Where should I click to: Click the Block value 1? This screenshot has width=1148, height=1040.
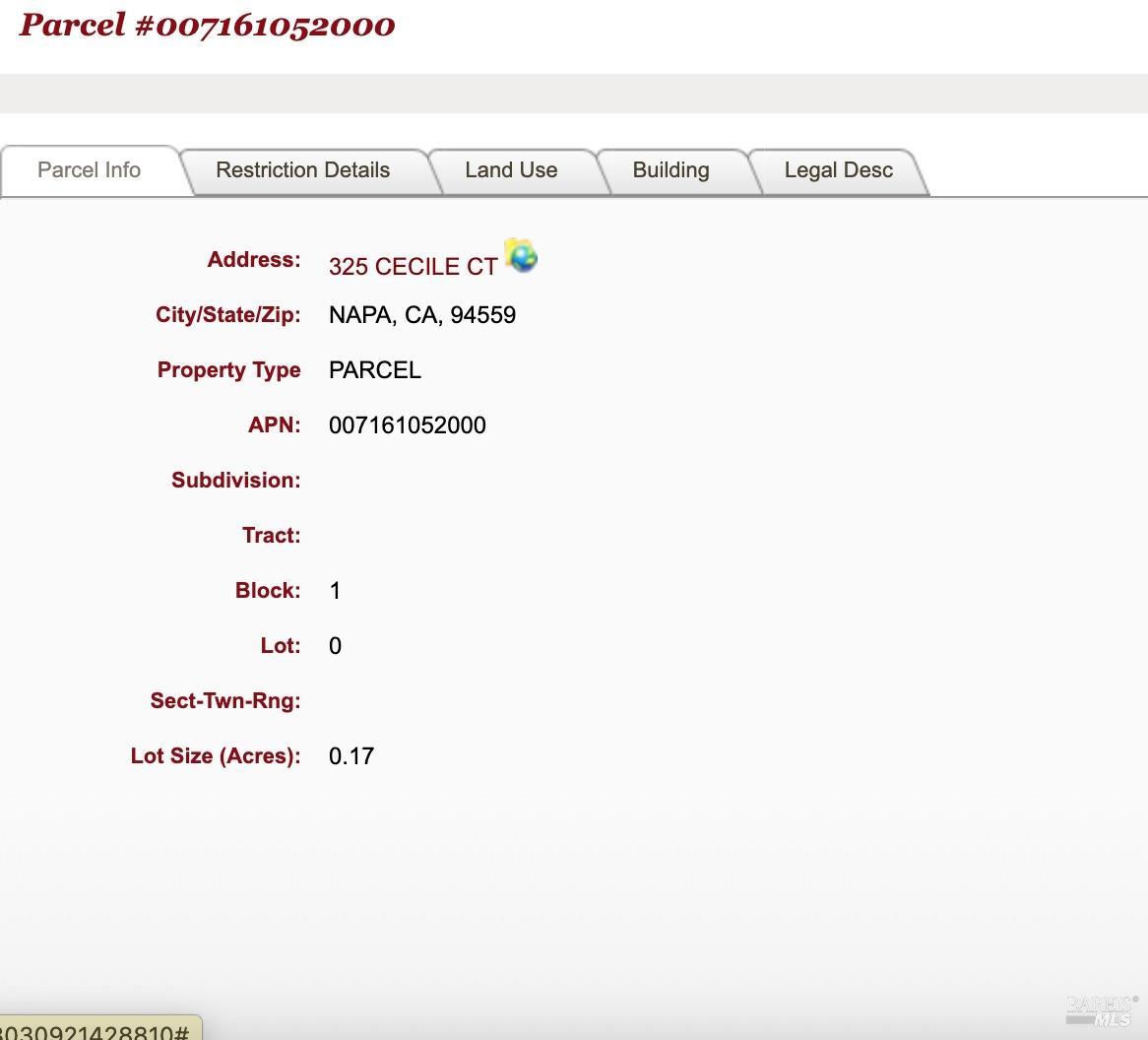[336, 590]
